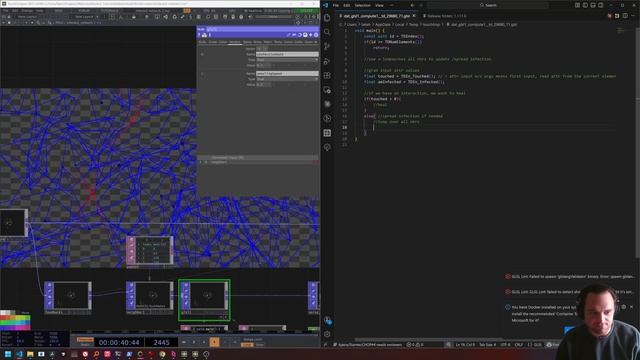Screen dimensions: 640x360
Task: Click the frame number field 2445
Action: pyautogui.click(x=161, y=342)
